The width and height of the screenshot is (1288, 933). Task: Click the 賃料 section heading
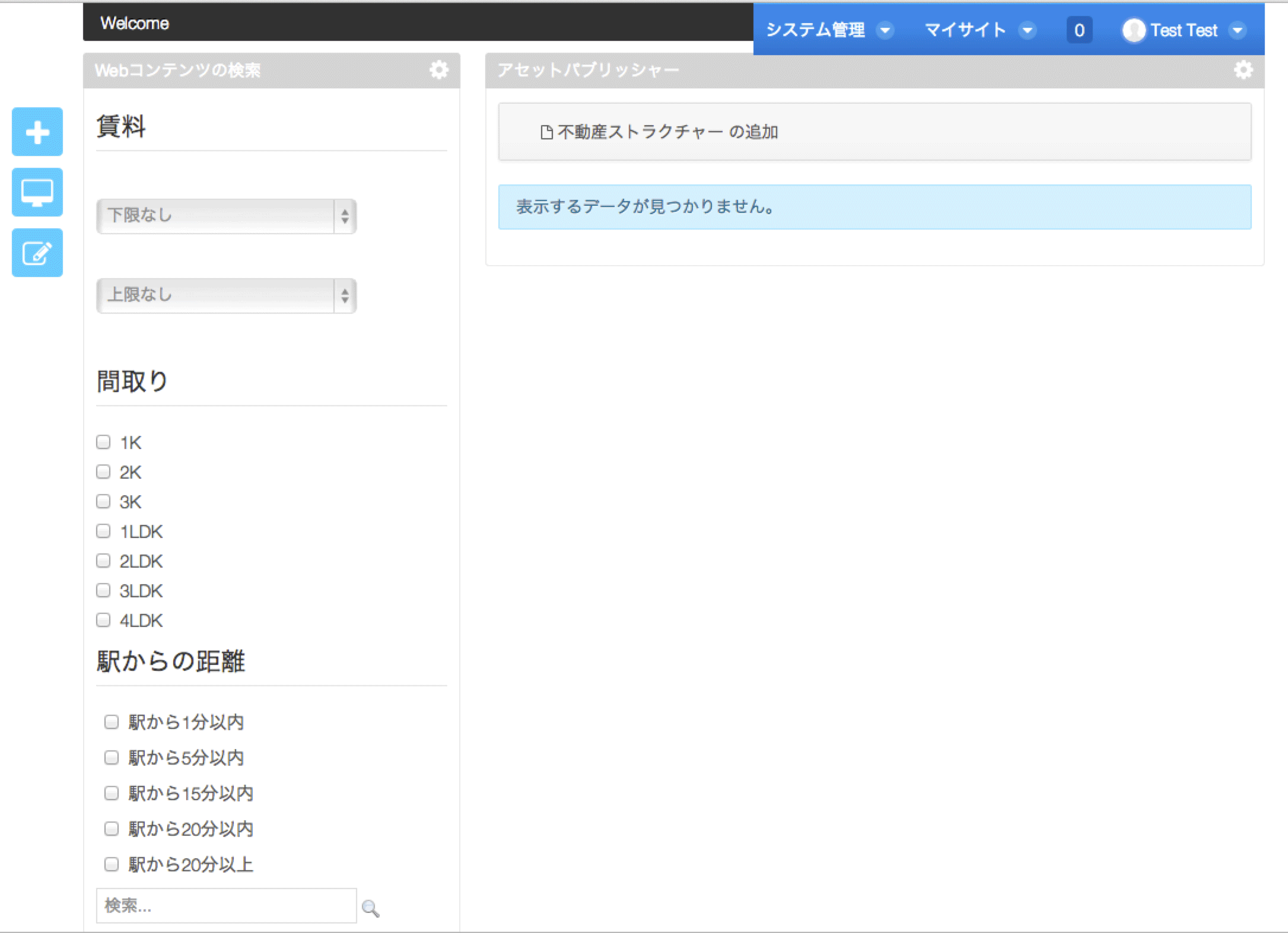point(121,126)
